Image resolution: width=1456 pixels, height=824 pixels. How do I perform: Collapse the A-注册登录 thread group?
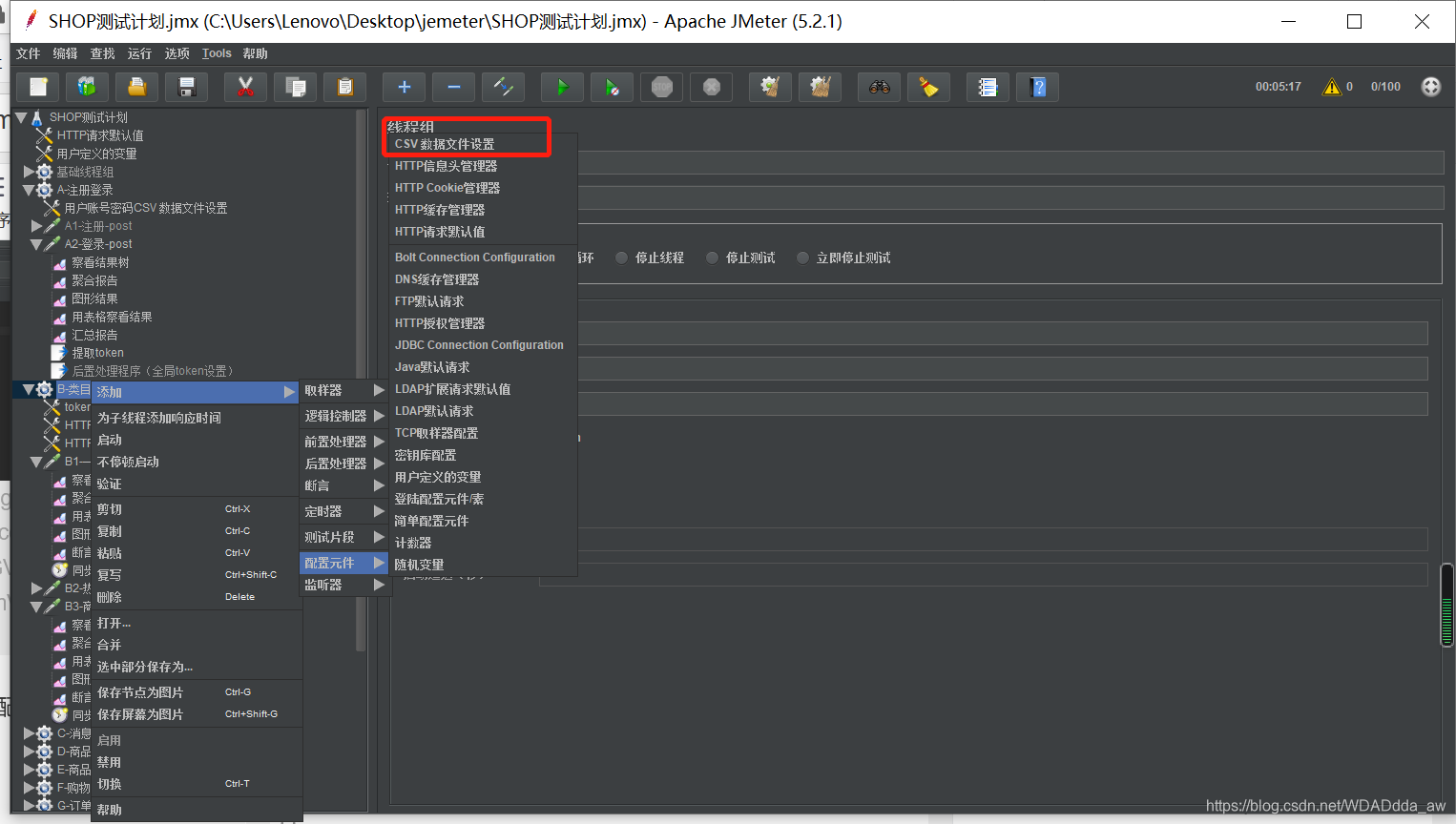[29, 190]
